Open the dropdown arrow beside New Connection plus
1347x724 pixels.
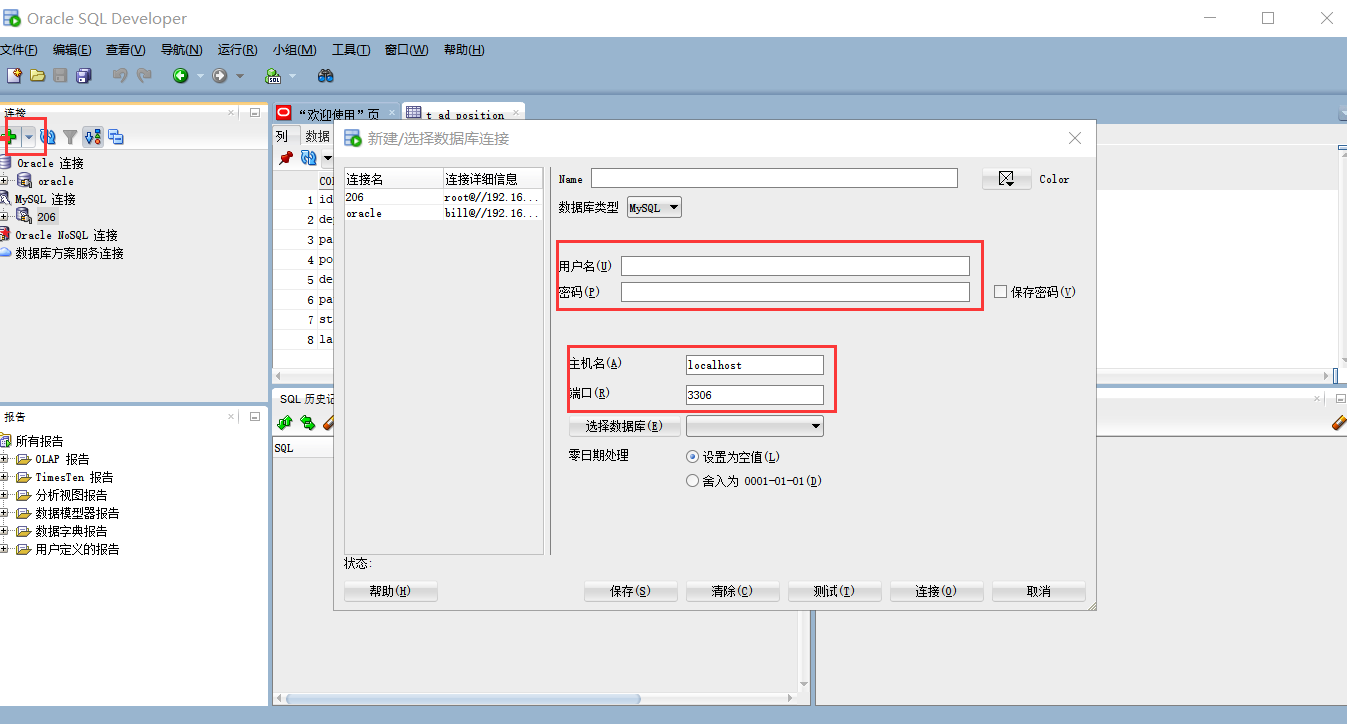click(x=29, y=137)
